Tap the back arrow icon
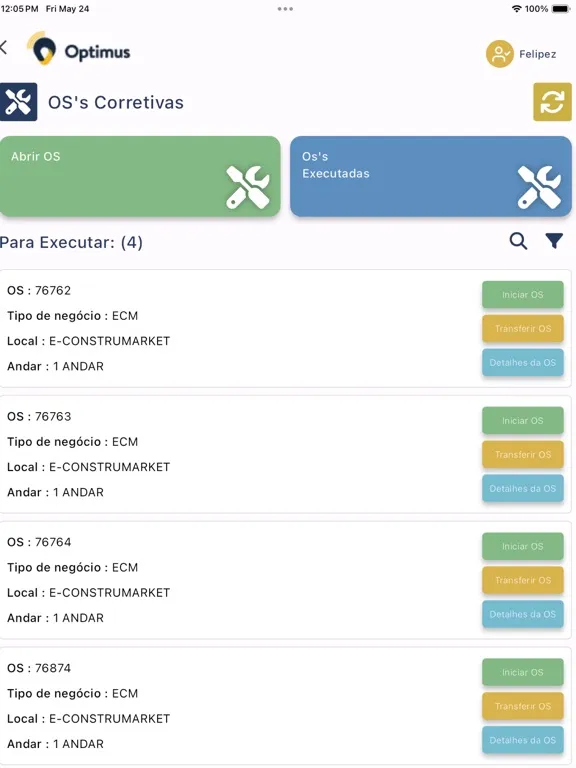This screenshot has height=768, width=576. pos(4,48)
